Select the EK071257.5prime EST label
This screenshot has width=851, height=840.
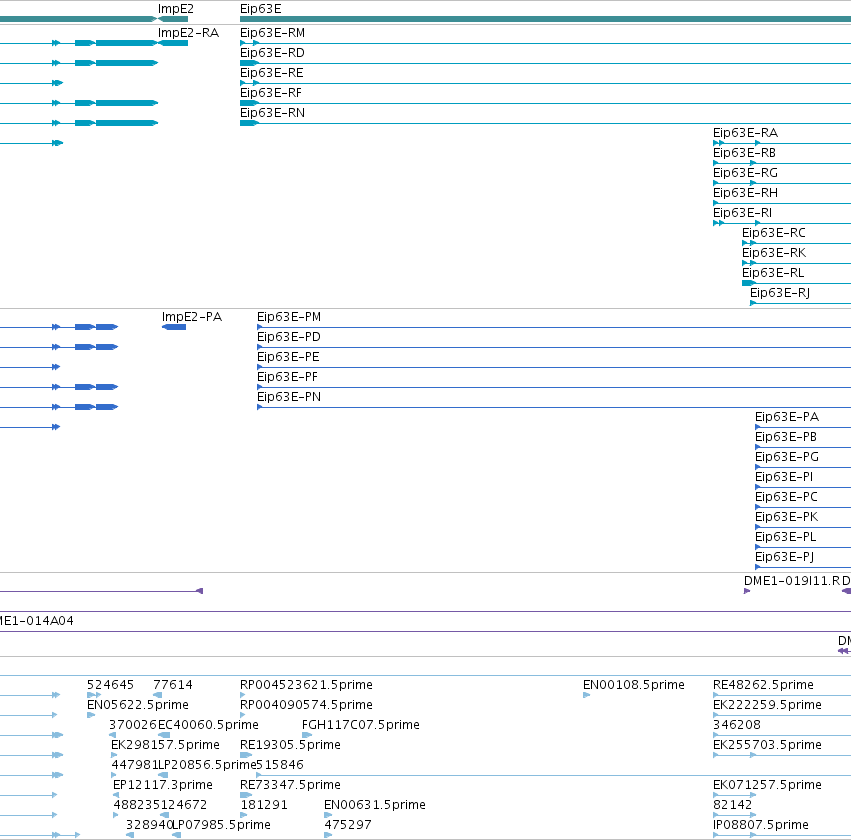767,786
